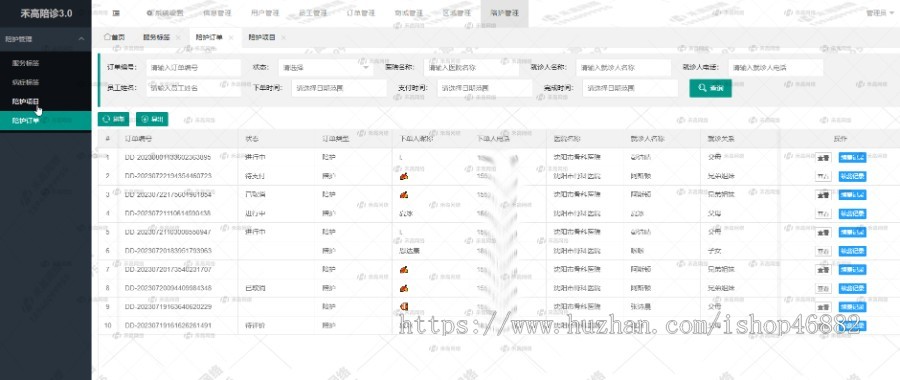Click the blue record button in row 3
Viewport: 900px width, 380px height.
(x=852, y=195)
